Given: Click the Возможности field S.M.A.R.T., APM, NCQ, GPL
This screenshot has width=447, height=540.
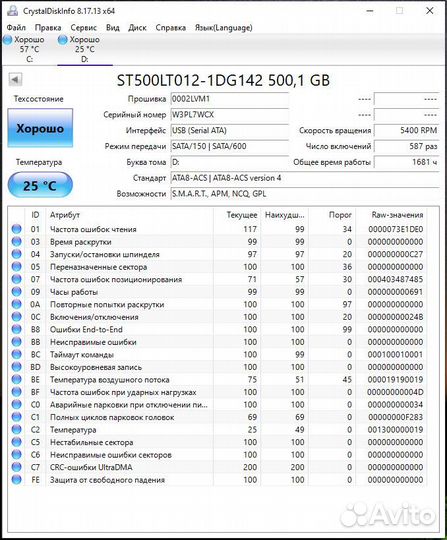Looking at the screenshot, I should coord(305,194).
